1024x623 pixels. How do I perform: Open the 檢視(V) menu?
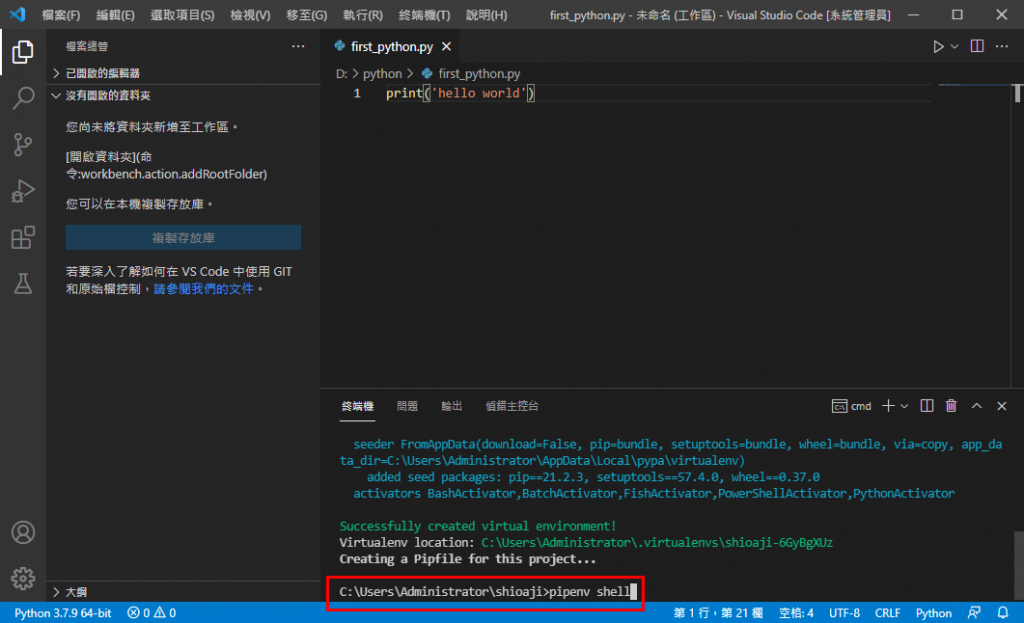[250, 15]
